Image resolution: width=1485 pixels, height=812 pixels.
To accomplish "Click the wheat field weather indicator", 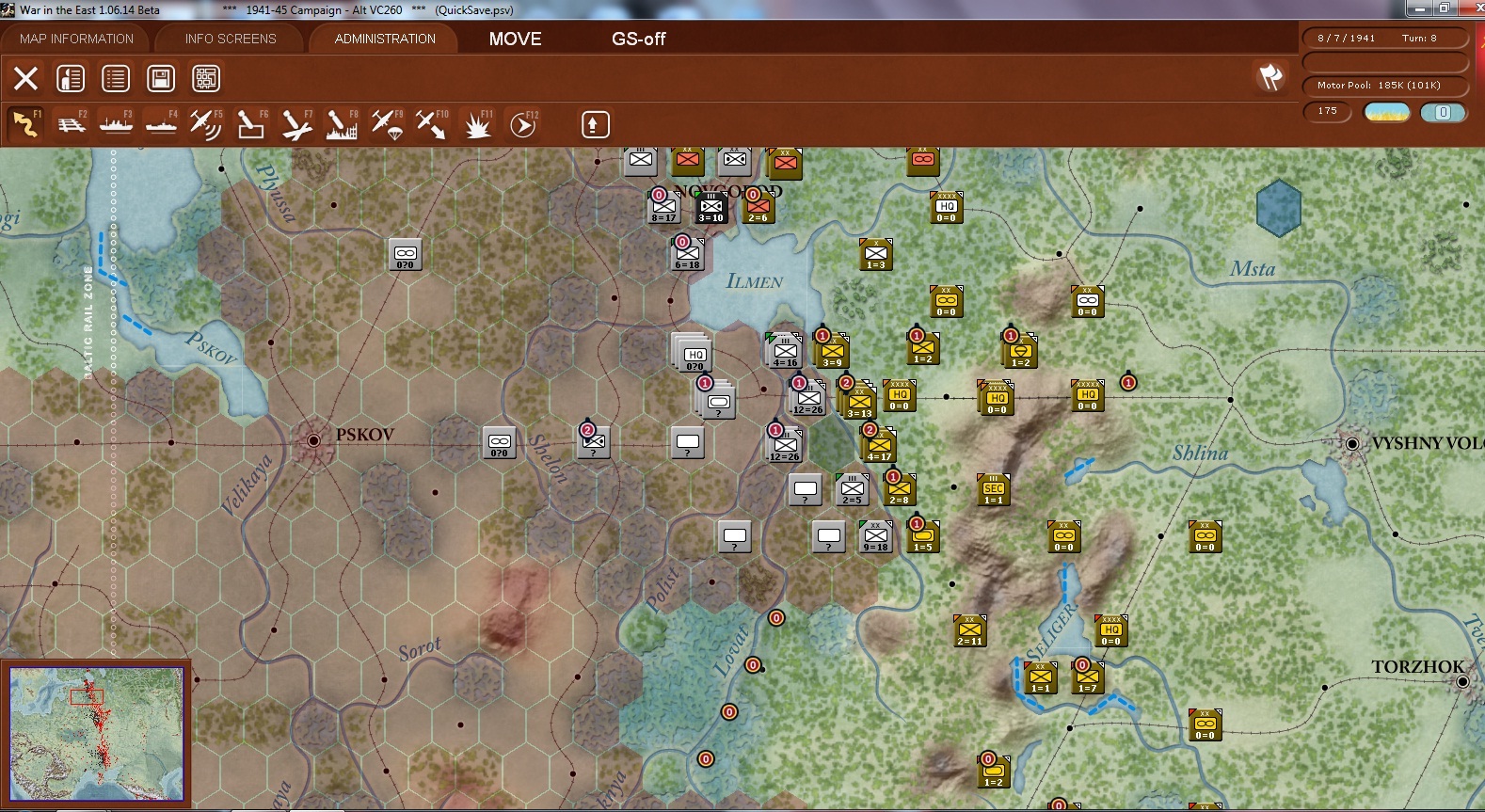I will click(x=1387, y=112).
